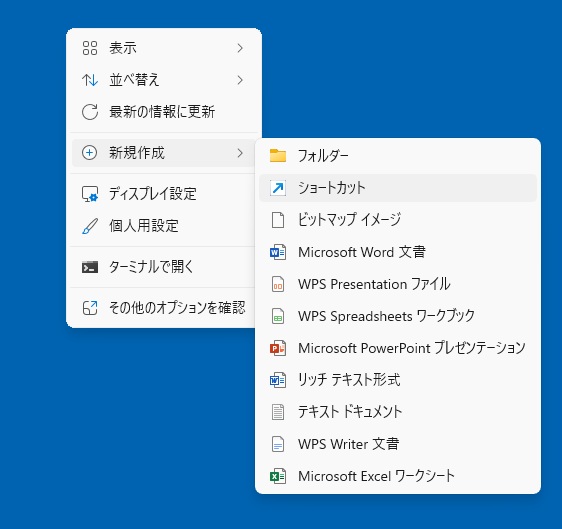Image resolution: width=562 pixels, height=529 pixels.
Task: Click the folder icon next to フォルダー
Action: [278, 156]
